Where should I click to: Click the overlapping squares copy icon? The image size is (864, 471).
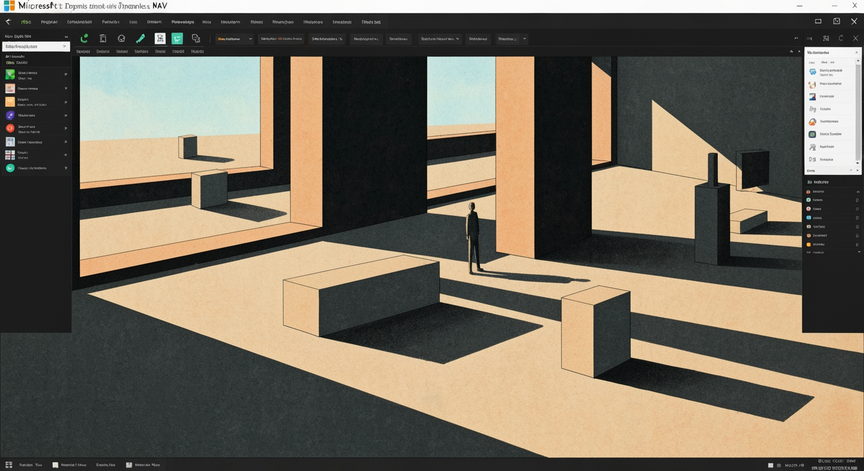click(196, 39)
